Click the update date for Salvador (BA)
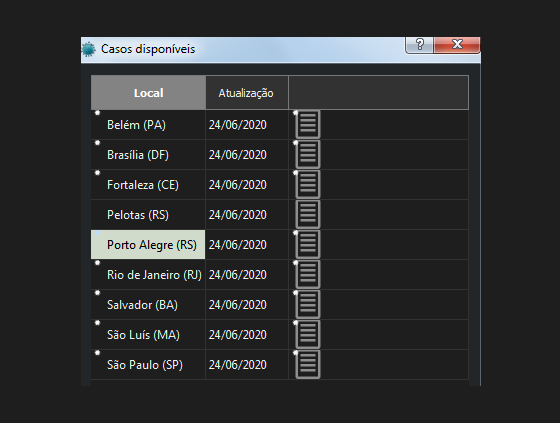This screenshot has width=560, height=423. coord(238,305)
